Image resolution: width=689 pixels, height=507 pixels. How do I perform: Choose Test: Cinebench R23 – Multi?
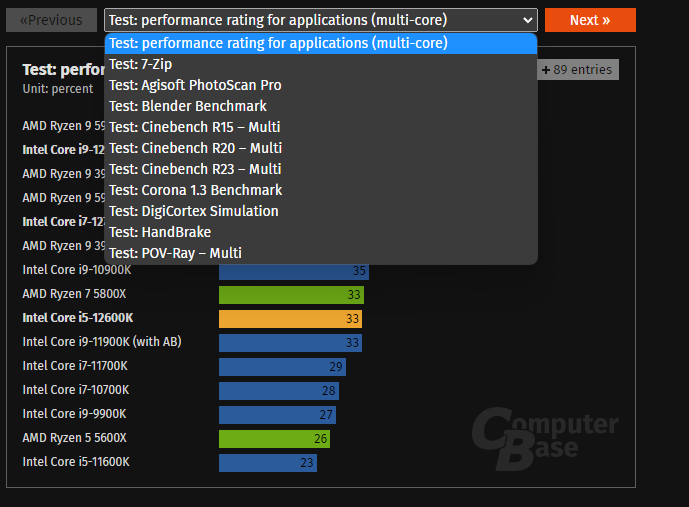321,169
